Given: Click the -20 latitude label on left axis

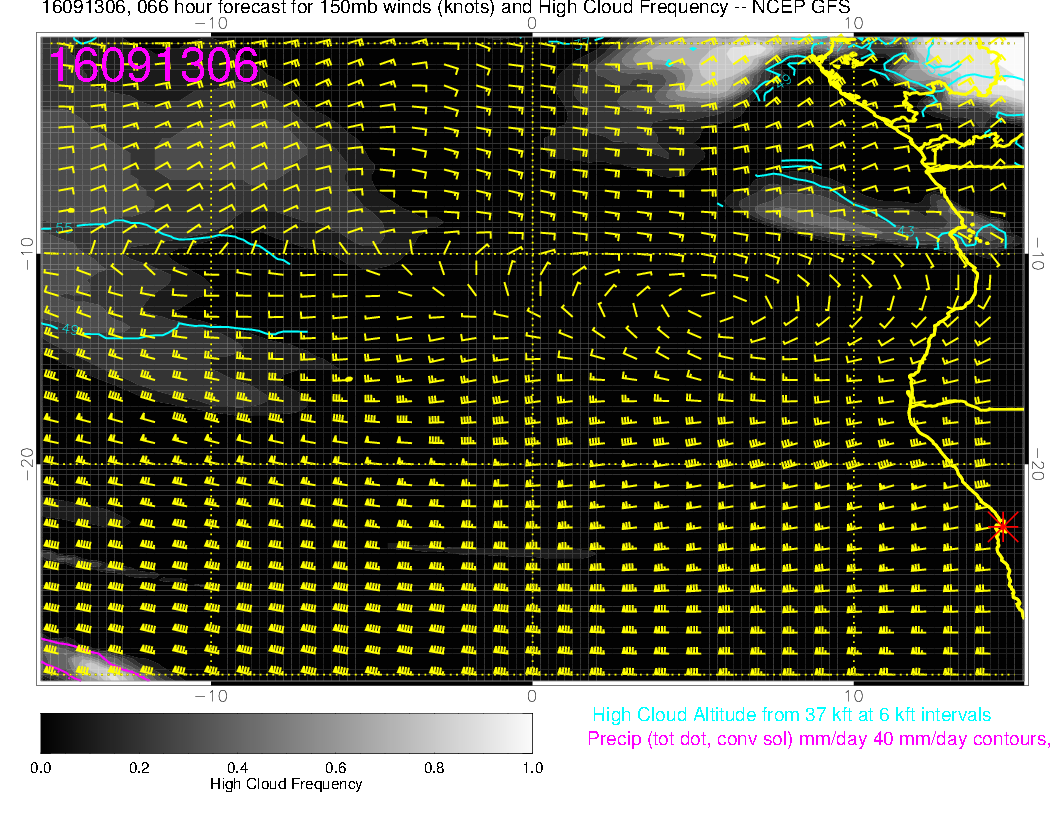Looking at the screenshot, I should [x=28, y=457].
